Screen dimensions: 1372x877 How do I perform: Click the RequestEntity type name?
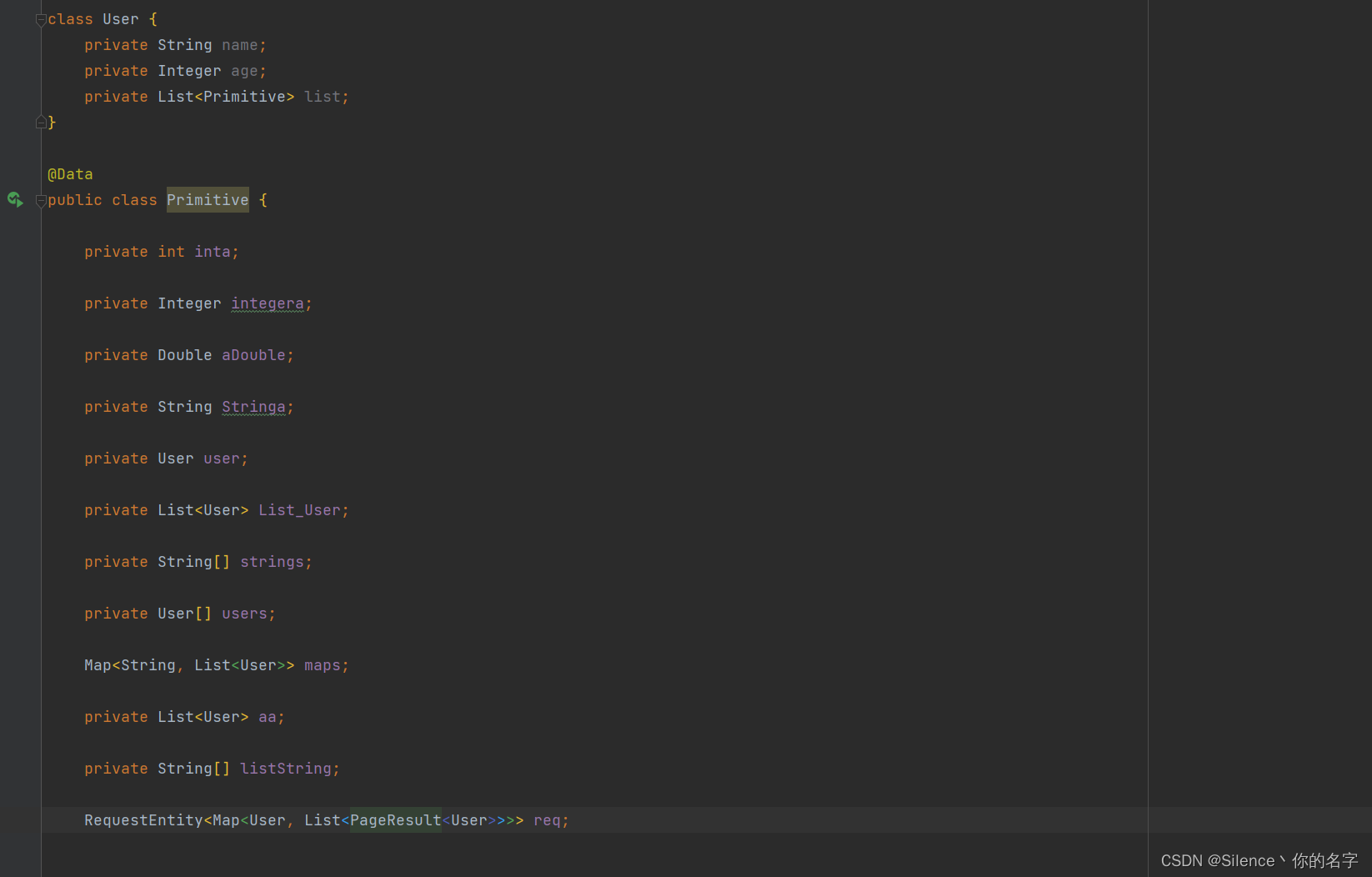pos(143,820)
